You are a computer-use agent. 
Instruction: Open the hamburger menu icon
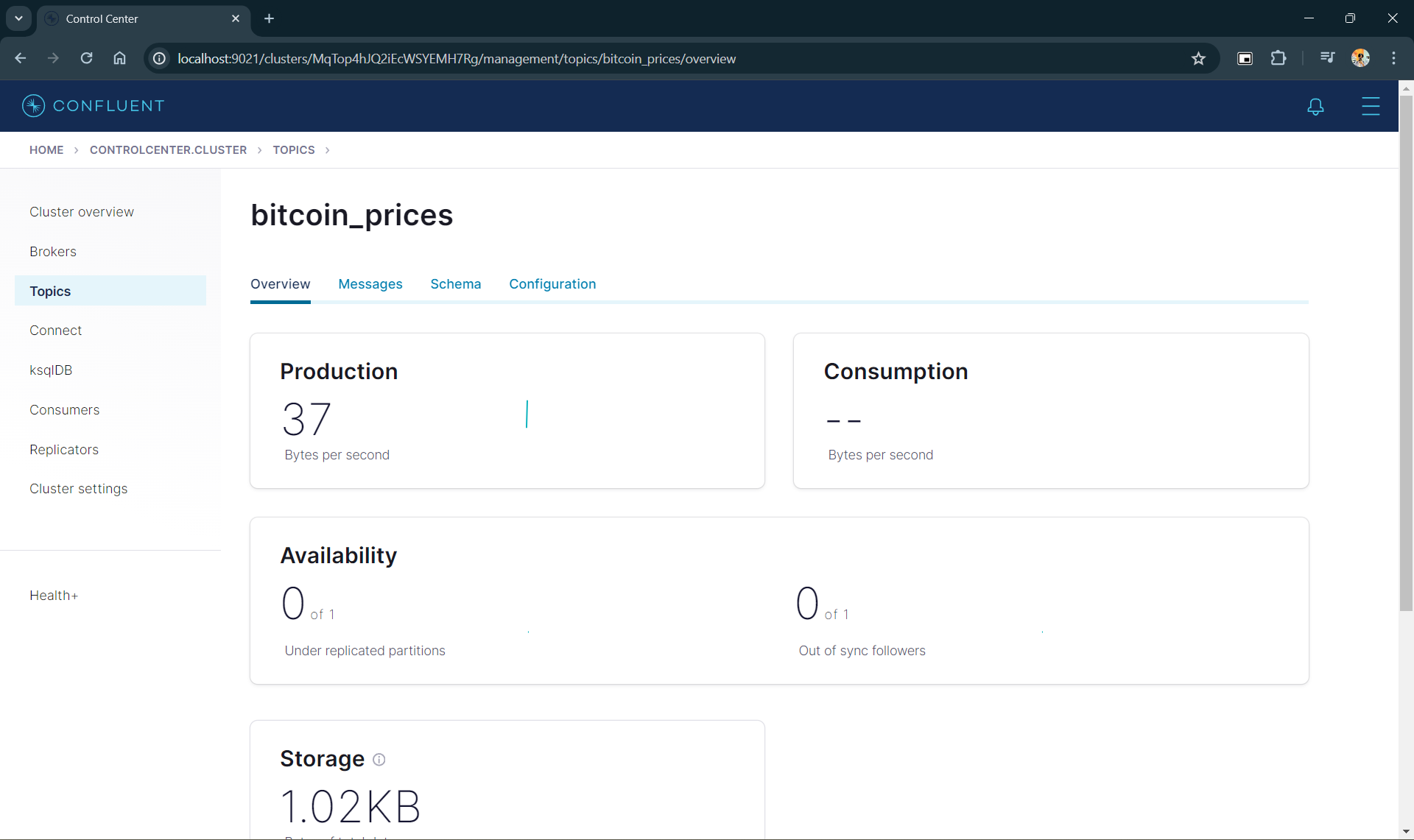[1370, 106]
